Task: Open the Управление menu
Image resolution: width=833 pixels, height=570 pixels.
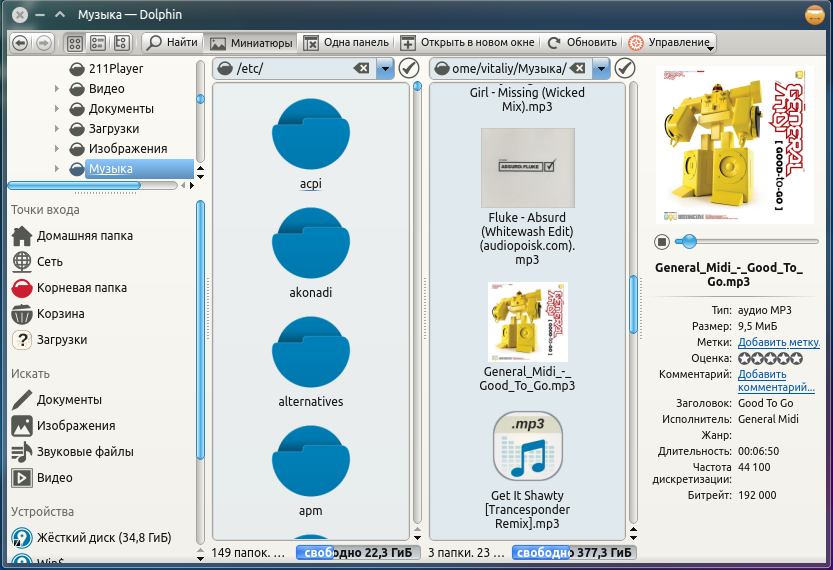Action: (x=670, y=42)
